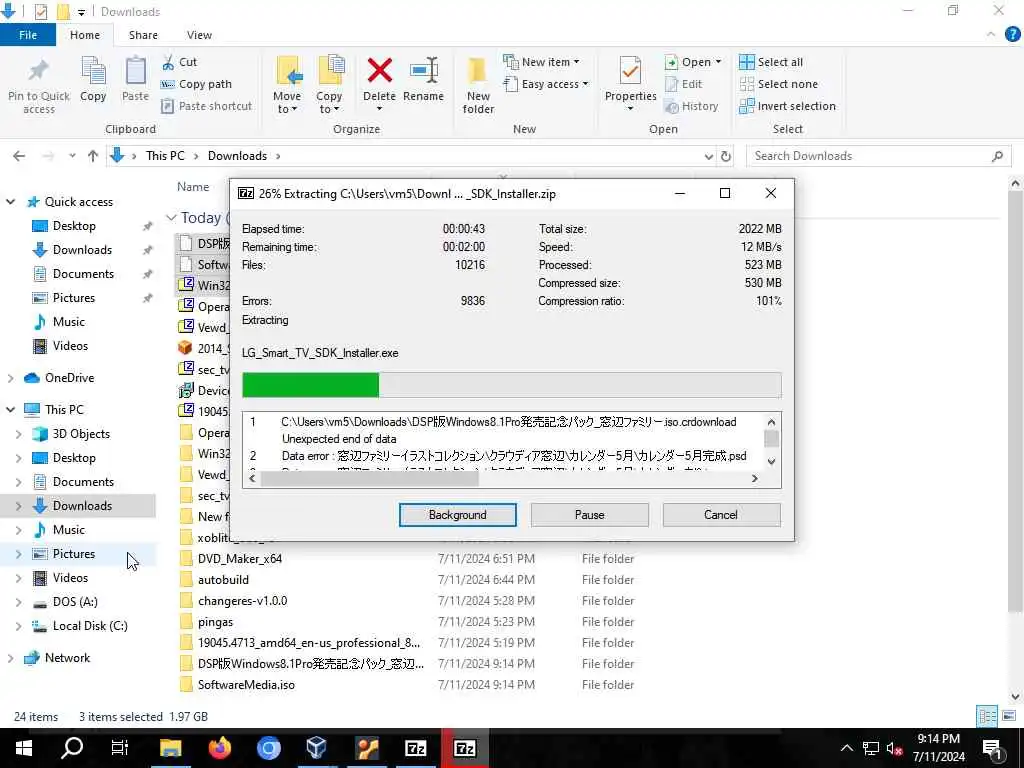The height and width of the screenshot is (768, 1024).
Task: Expand OneDrive tree node
Action: pyautogui.click(x=10, y=378)
